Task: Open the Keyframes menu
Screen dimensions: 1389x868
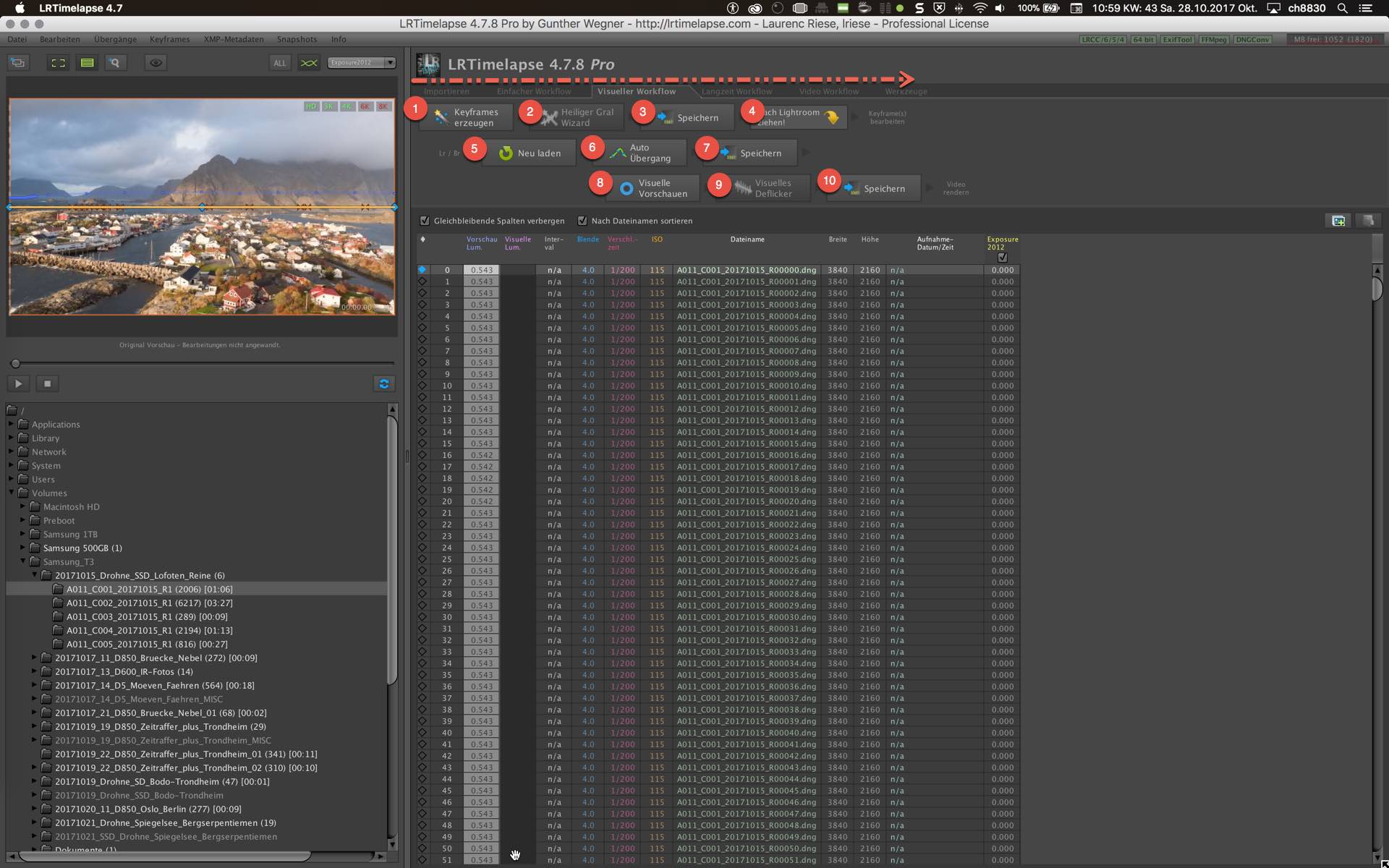Action: (x=169, y=39)
